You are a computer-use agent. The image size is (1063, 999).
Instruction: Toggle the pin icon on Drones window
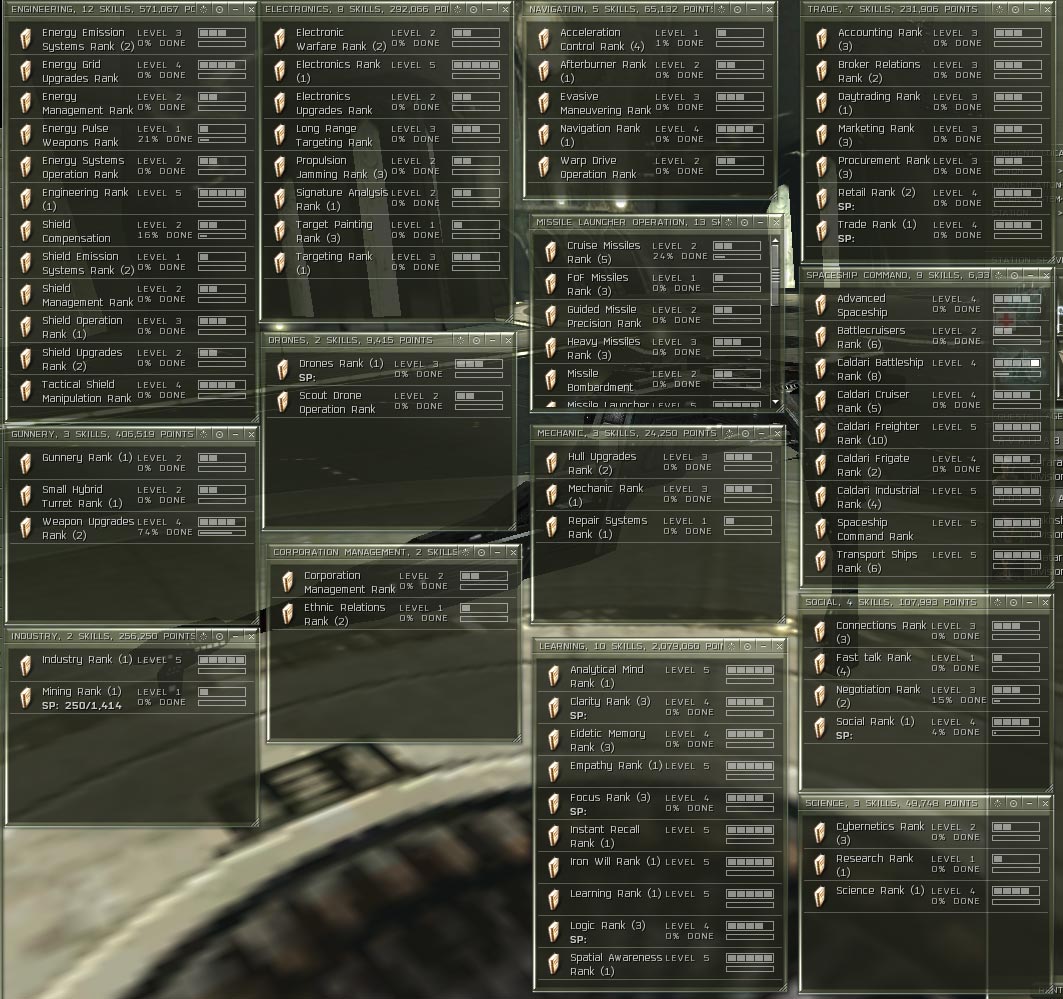pyautogui.click(x=461, y=340)
